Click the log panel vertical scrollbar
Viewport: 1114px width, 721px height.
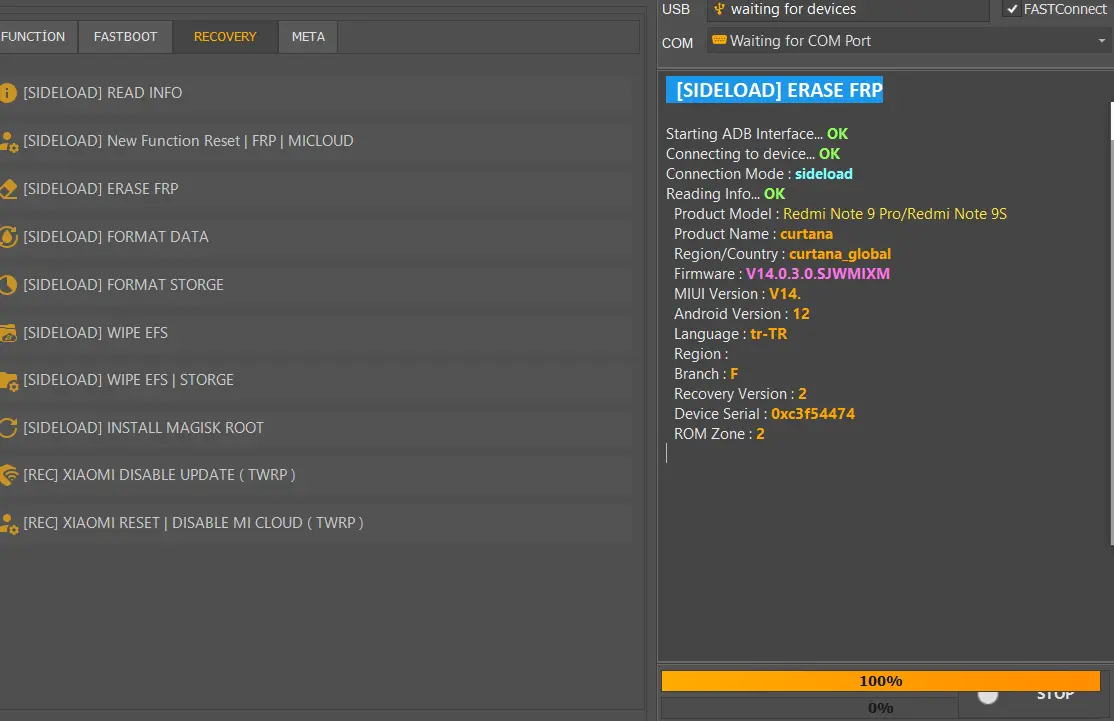click(x=1111, y=323)
